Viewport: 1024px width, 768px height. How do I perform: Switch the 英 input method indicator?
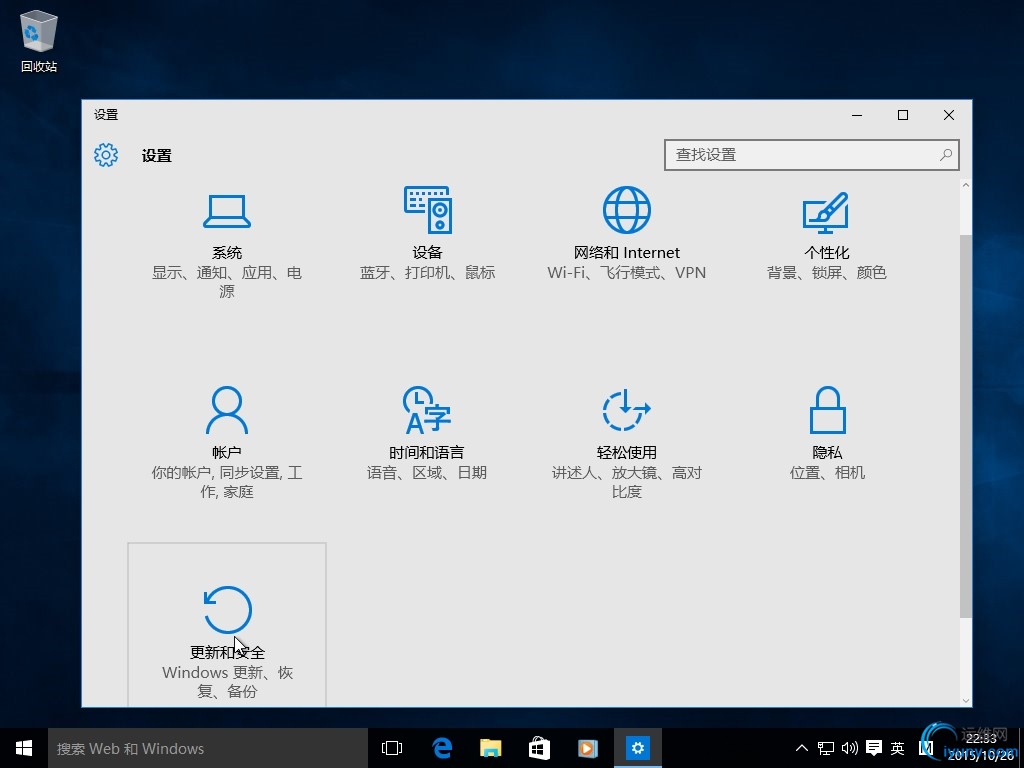pos(897,748)
